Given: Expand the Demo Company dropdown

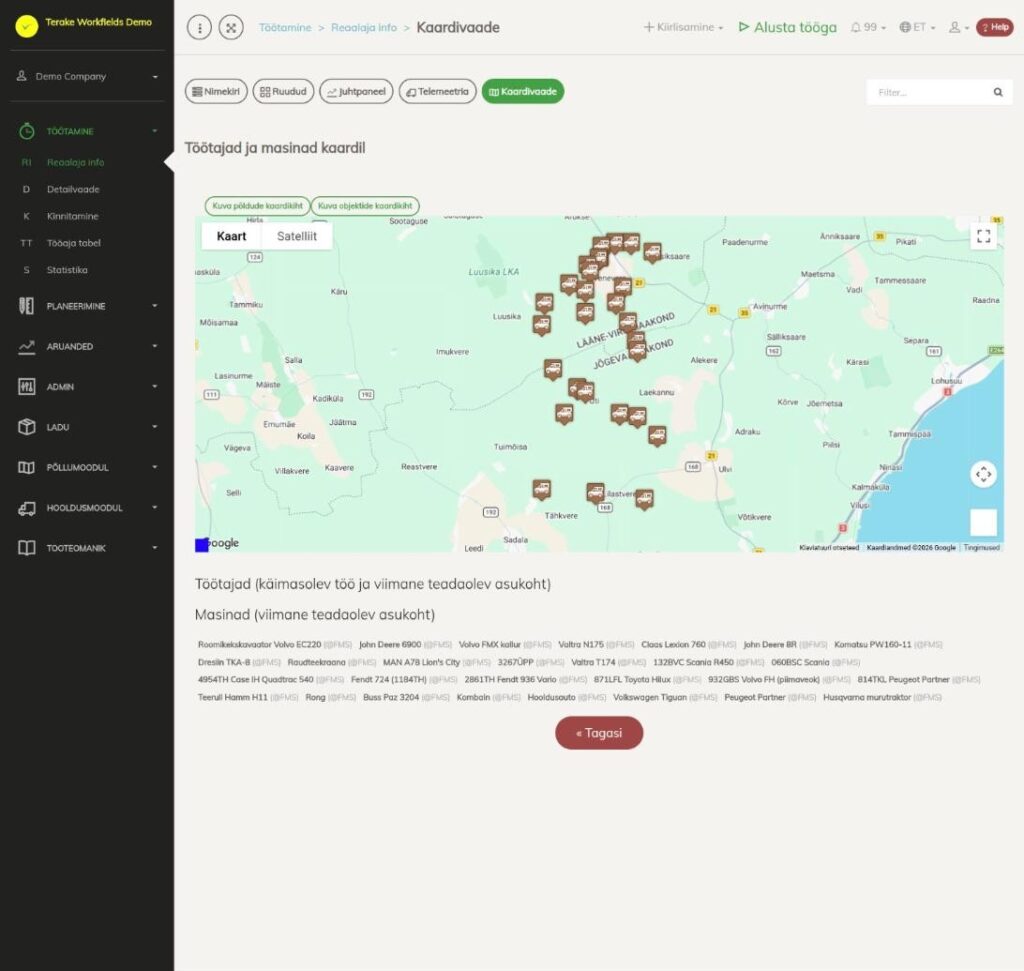Looking at the screenshot, I should pyautogui.click(x=88, y=76).
